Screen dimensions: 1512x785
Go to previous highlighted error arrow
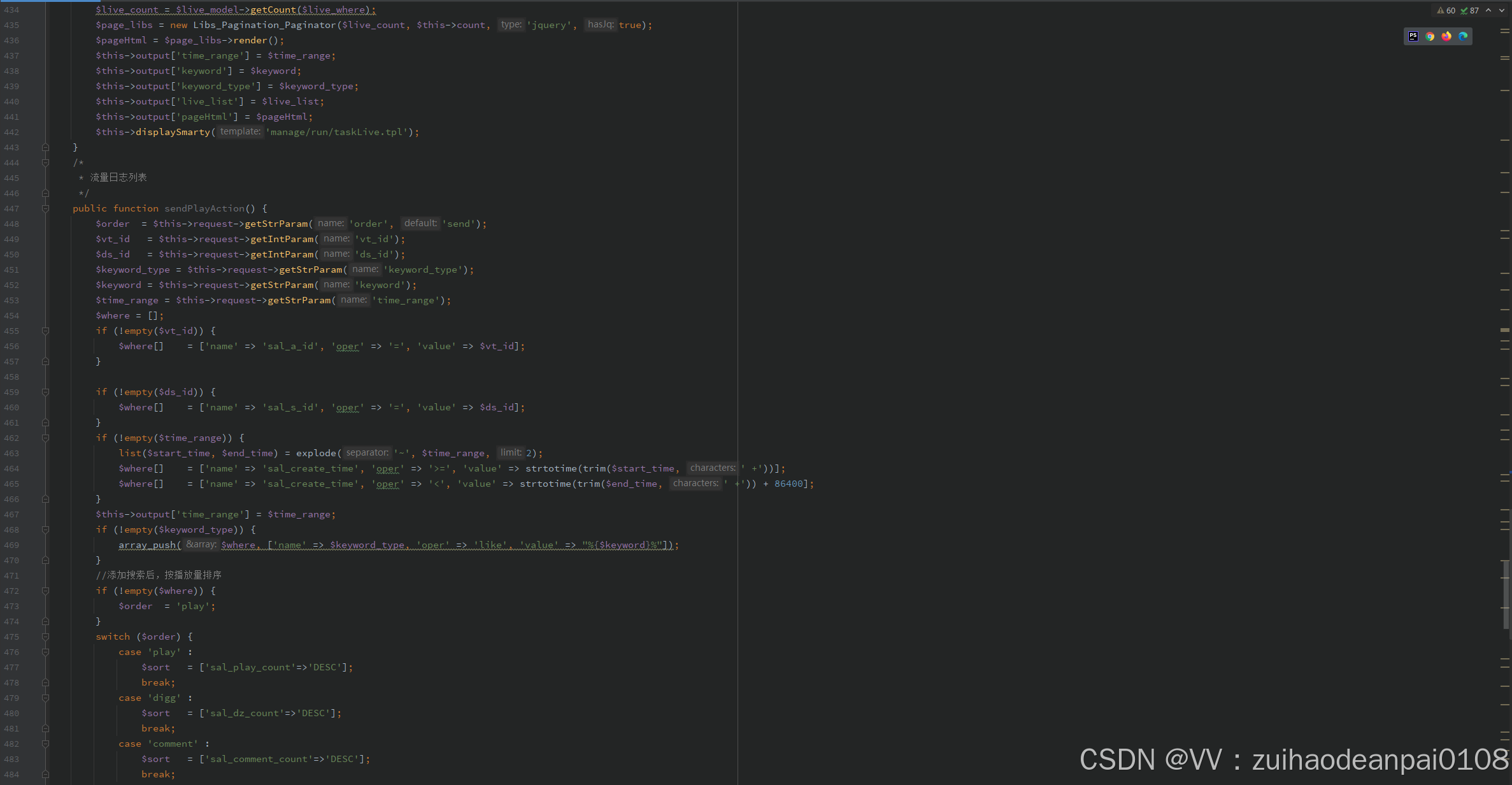point(1488,10)
